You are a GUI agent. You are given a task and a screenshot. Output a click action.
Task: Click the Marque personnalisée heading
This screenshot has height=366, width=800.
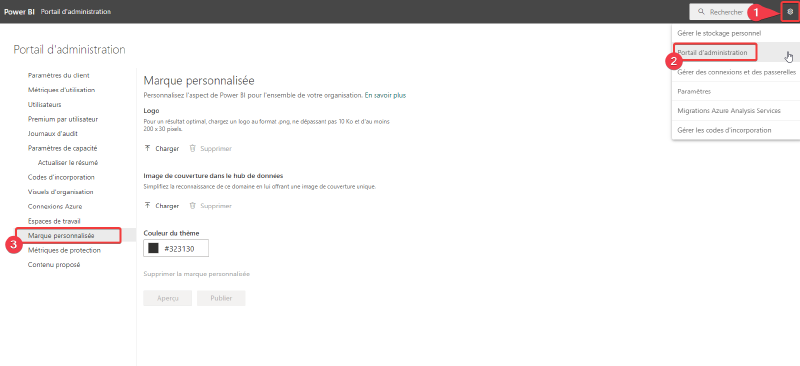(199, 81)
